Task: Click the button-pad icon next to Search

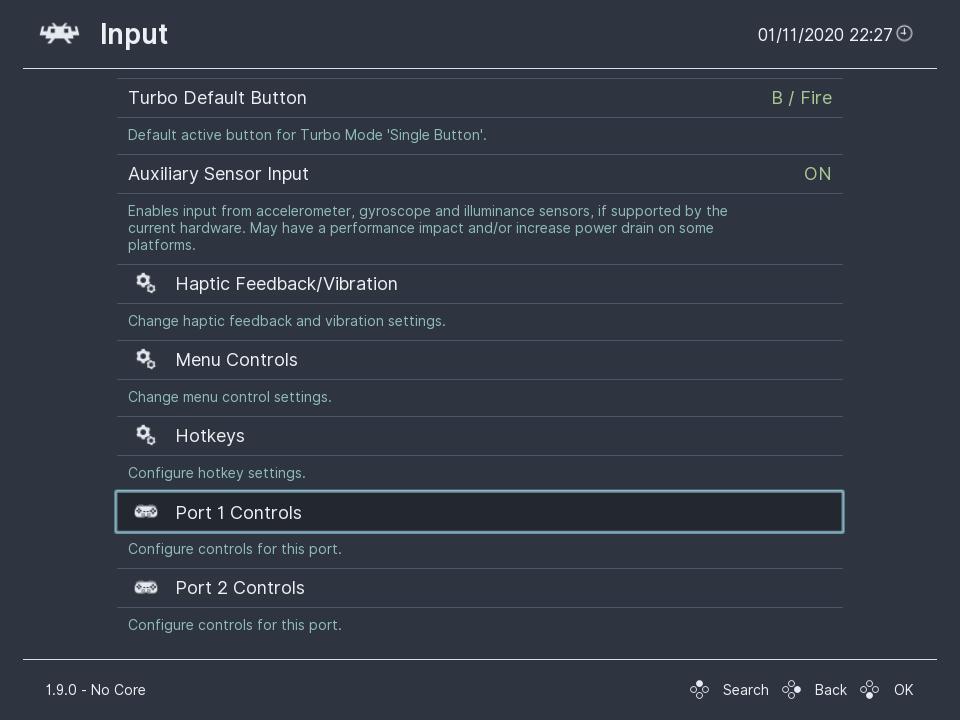Action: 699,689
